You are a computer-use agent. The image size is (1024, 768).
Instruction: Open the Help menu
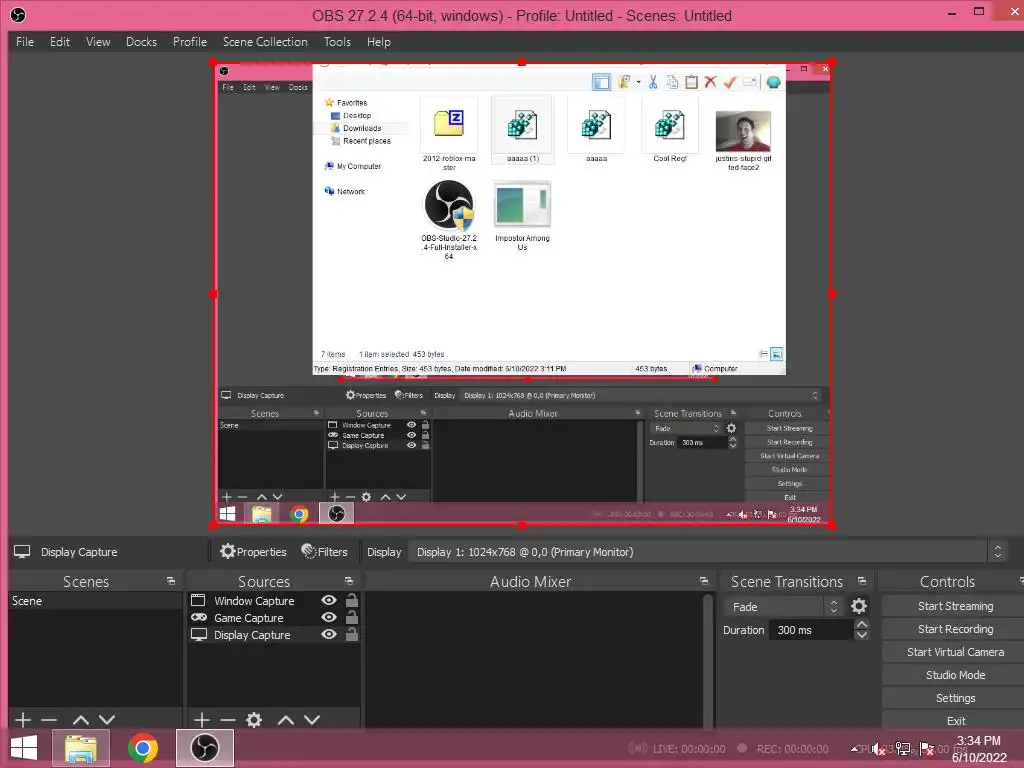[378, 42]
